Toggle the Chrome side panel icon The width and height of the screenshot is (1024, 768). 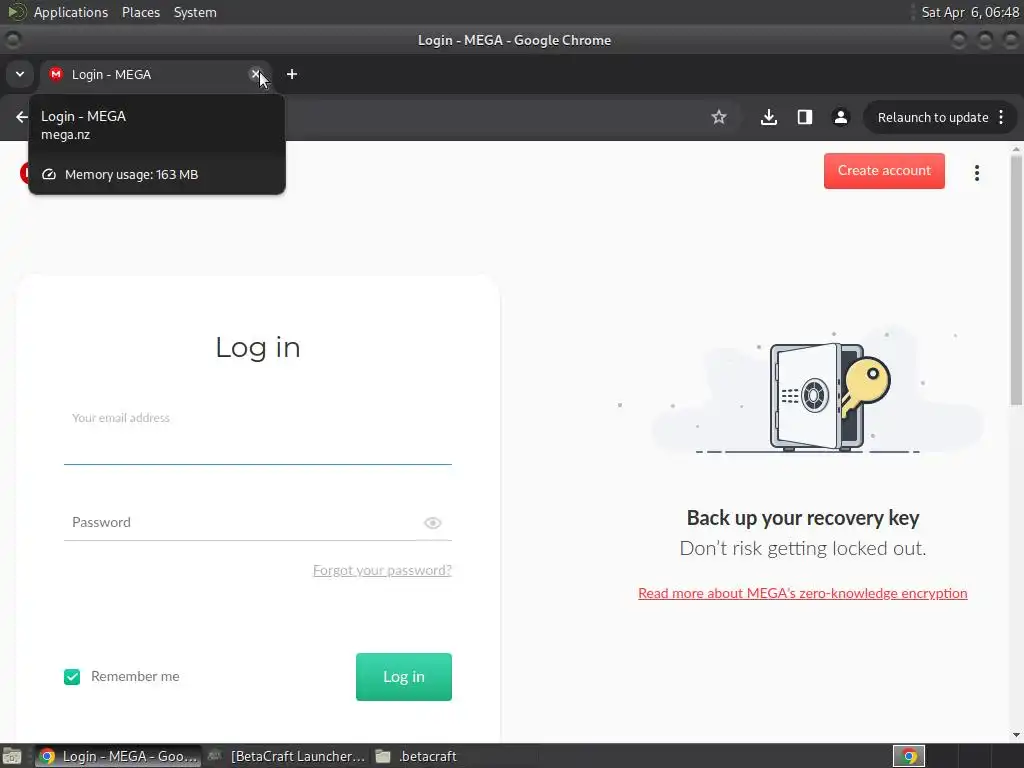click(805, 117)
